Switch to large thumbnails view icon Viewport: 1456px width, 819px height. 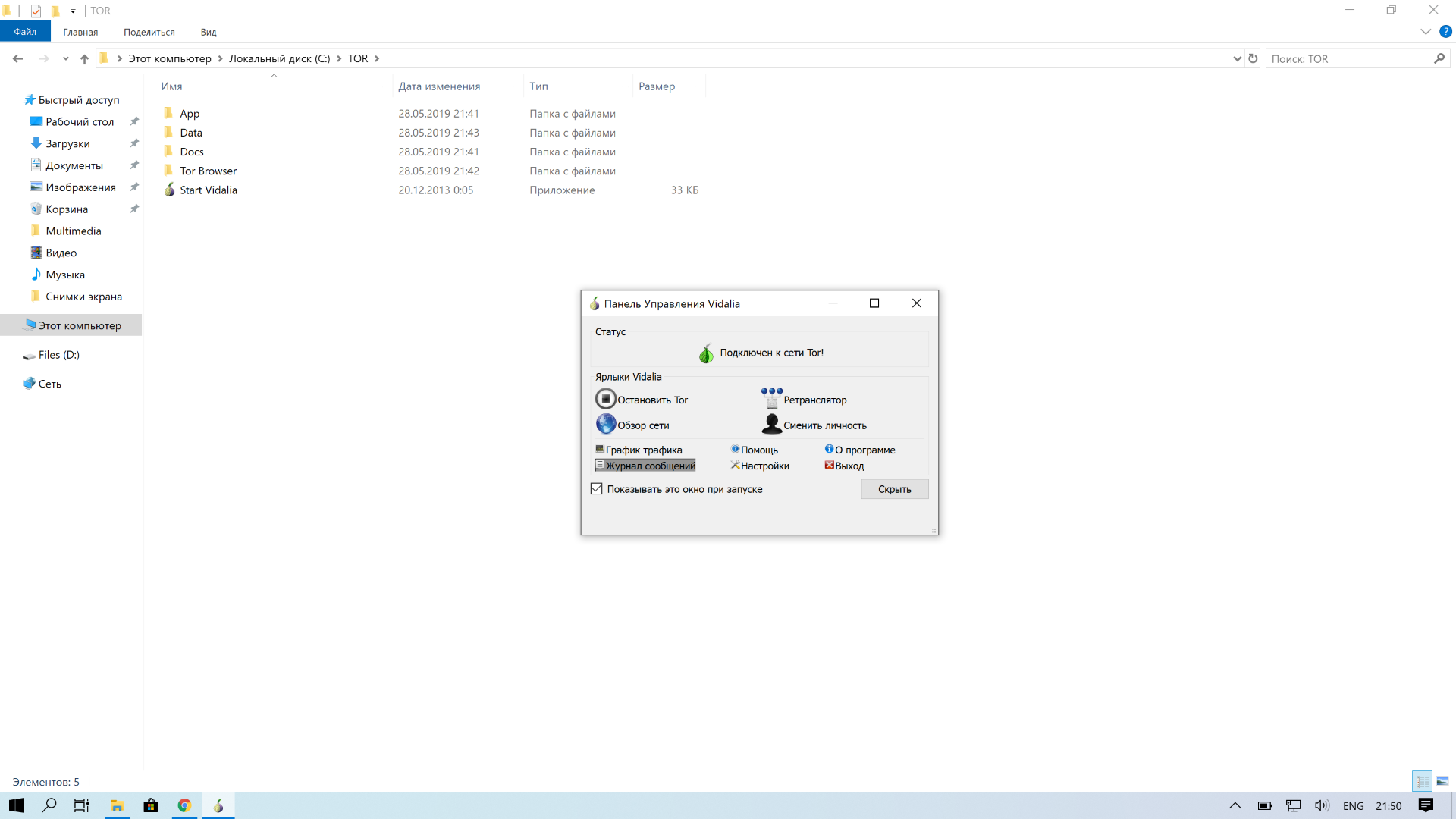1442,781
